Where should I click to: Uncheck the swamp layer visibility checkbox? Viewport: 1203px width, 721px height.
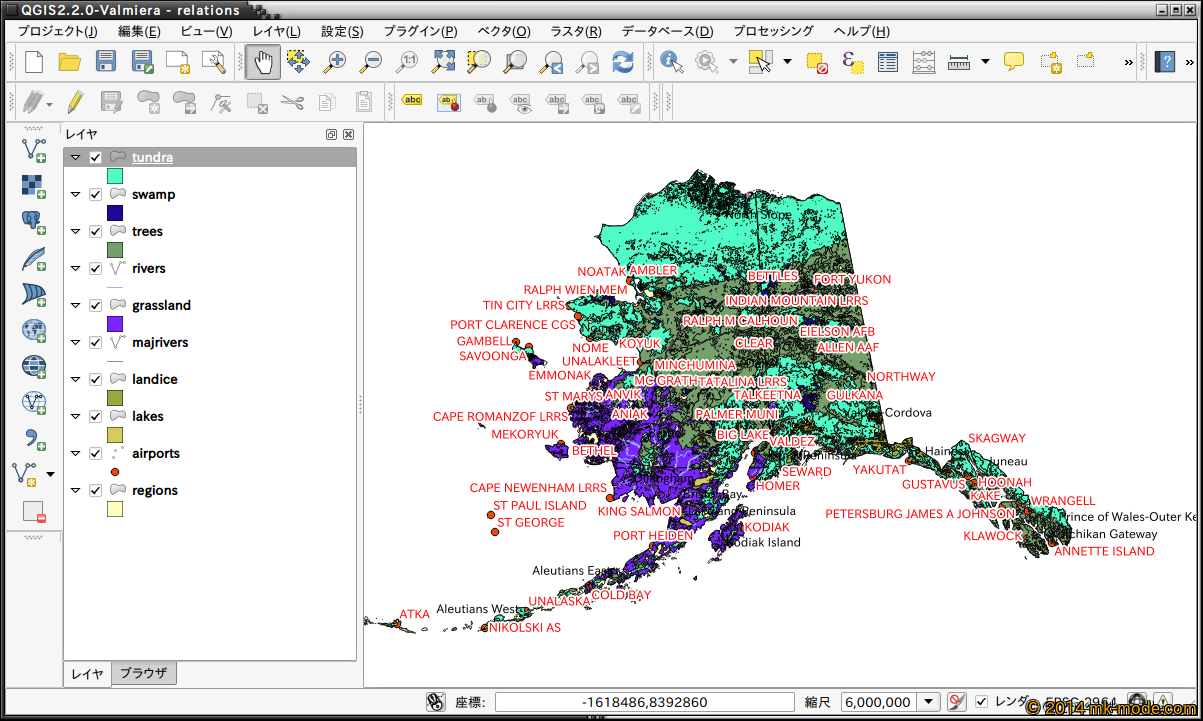tap(96, 195)
